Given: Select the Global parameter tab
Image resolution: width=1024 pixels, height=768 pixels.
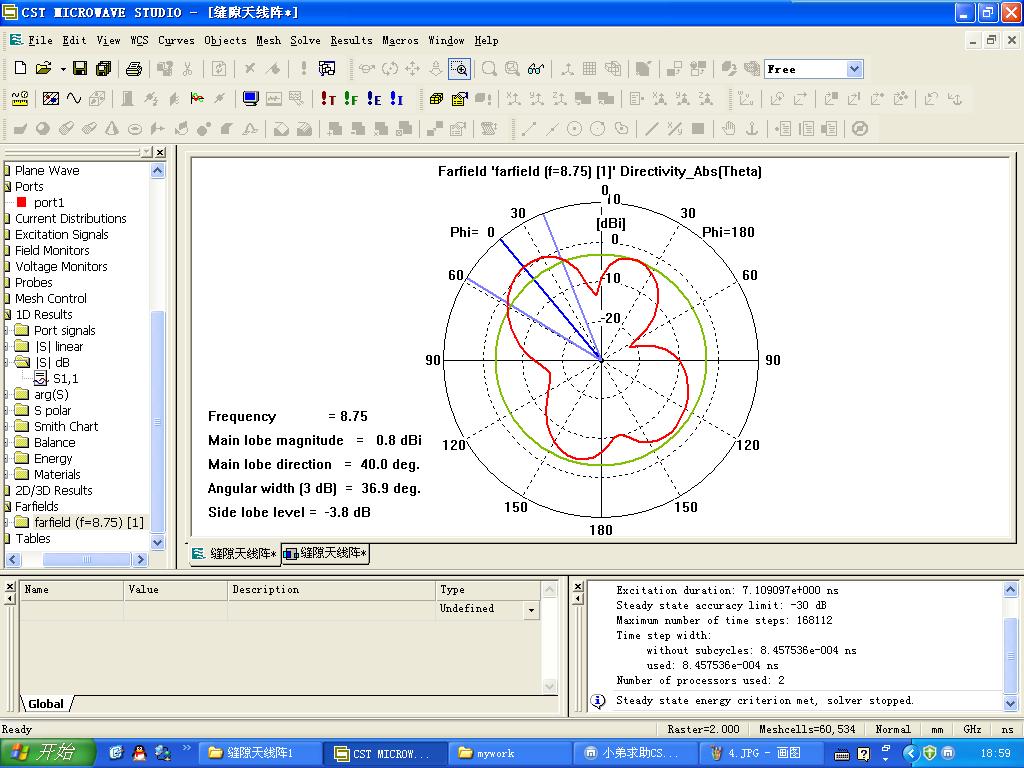Looking at the screenshot, I should point(46,704).
